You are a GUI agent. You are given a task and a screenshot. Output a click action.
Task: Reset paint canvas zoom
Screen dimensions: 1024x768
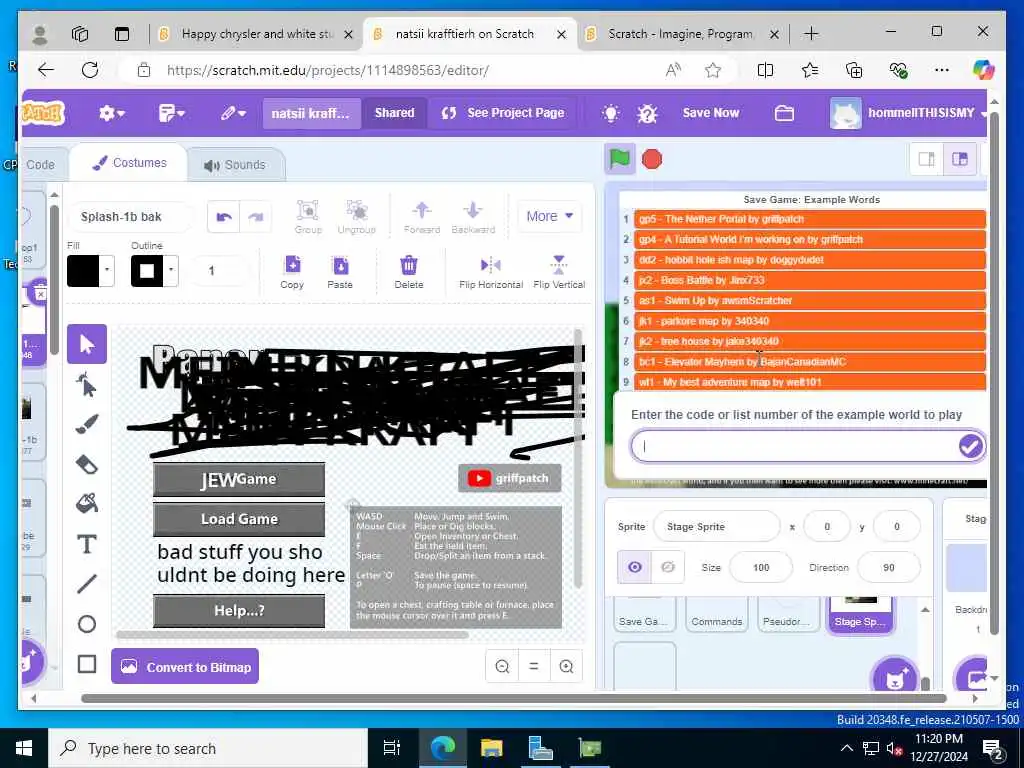click(x=534, y=666)
